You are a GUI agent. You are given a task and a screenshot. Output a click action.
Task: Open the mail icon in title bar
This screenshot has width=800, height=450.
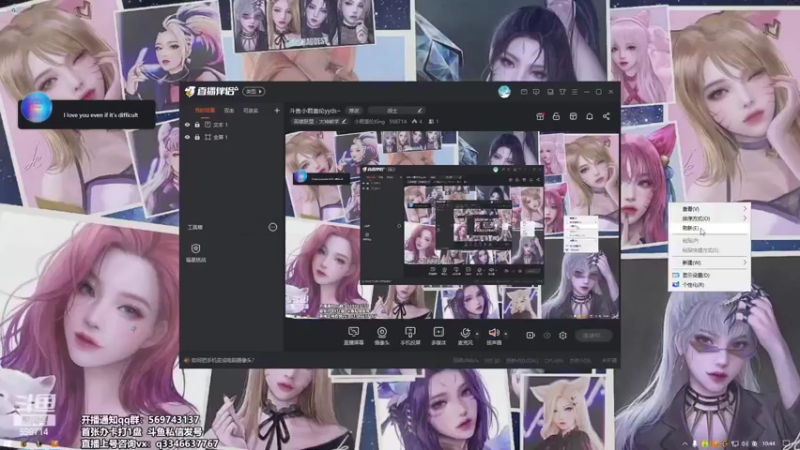pos(524,92)
